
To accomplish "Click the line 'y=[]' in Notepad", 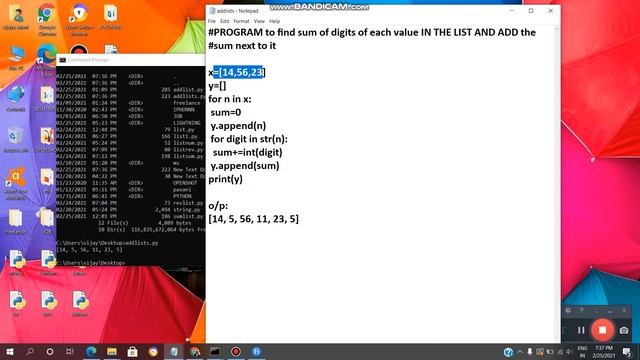I will pyautogui.click(x=217, y=86).
